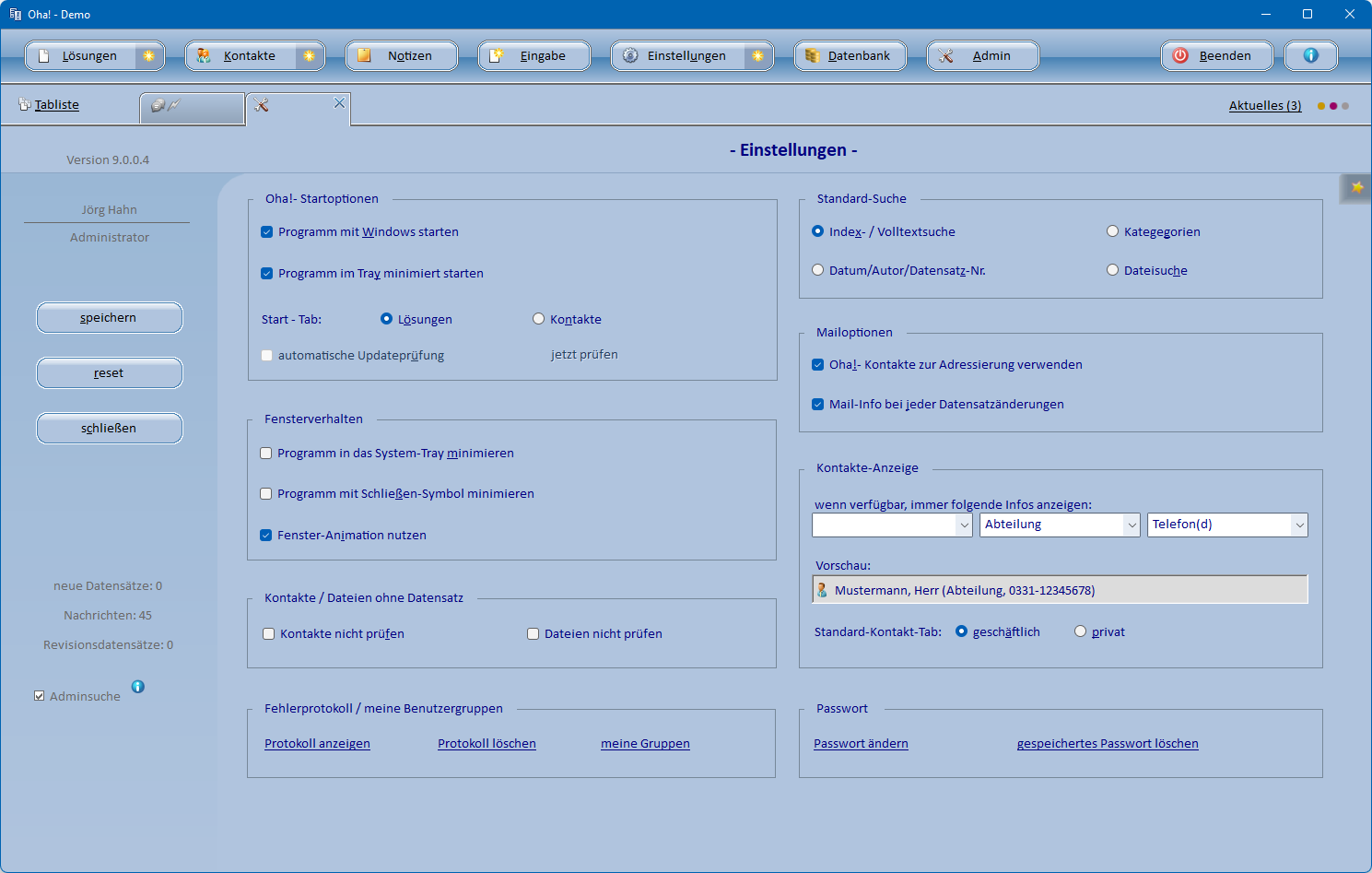Open the info button next to Beenden
This screenshot has width=1372, height=873.
1310,56
